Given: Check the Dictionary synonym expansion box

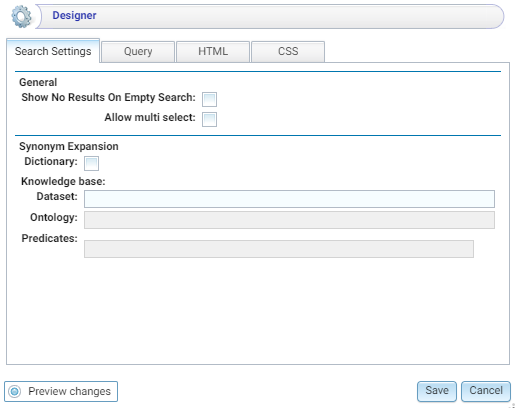Looking at the screenshot, I should click(91, 163).
